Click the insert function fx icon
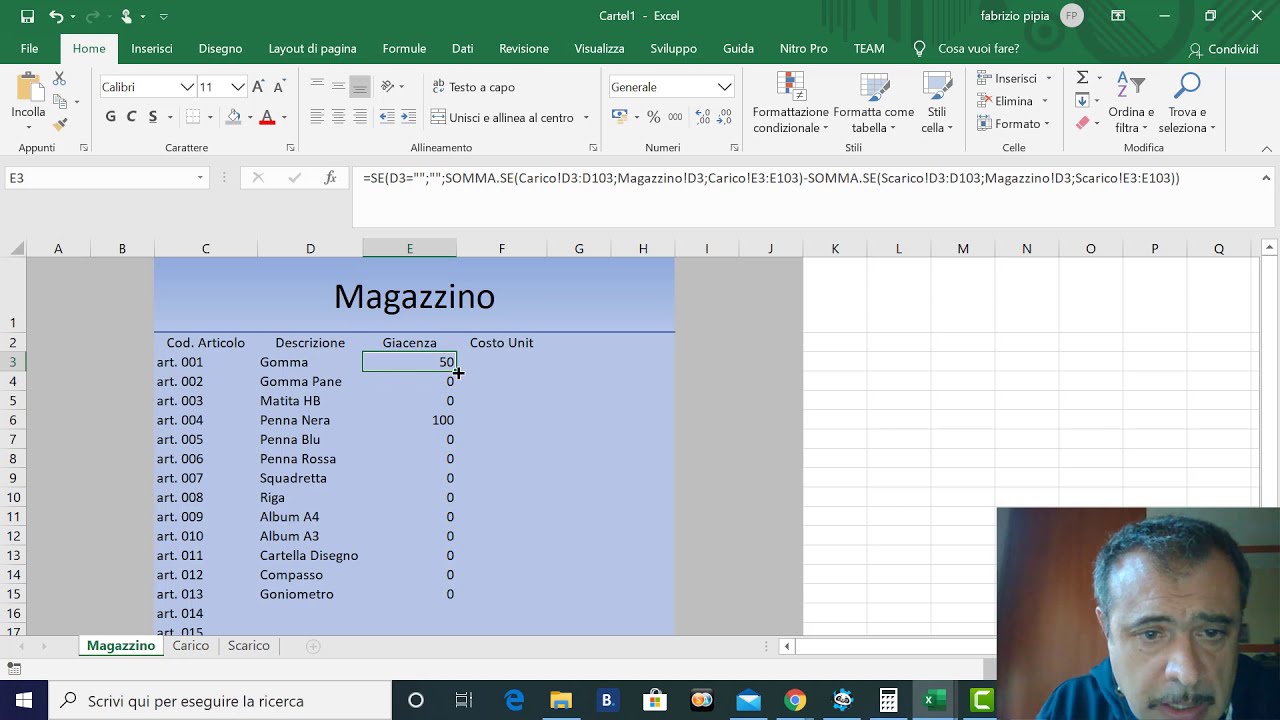 pos(330,178)
